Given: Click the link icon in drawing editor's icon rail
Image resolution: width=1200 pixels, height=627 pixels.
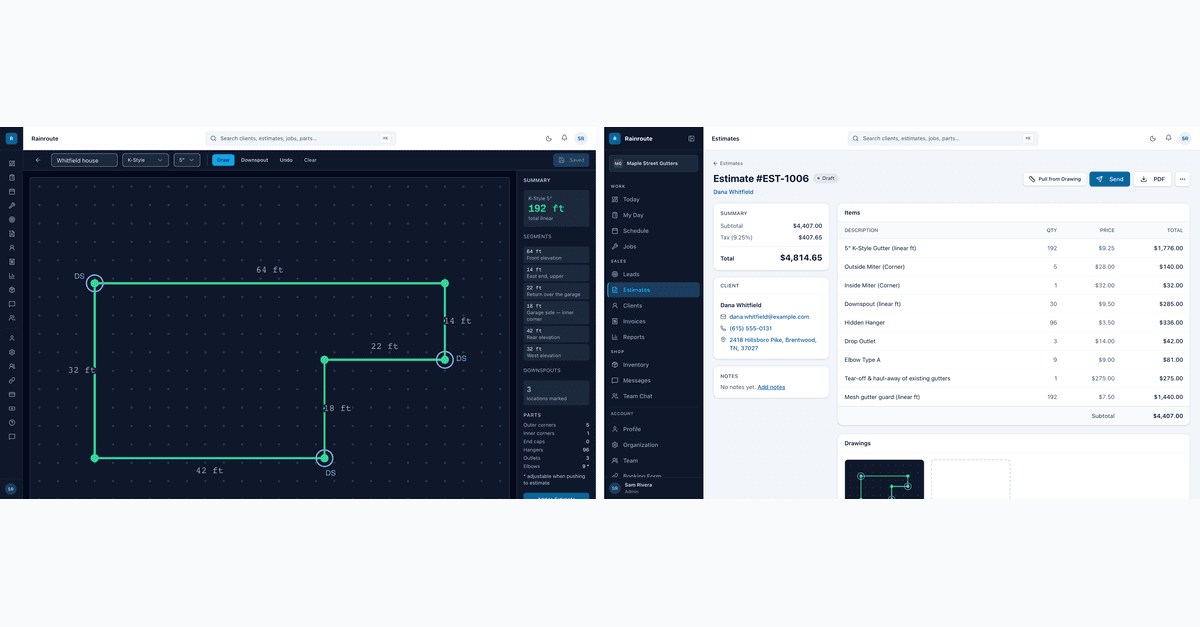Looking at the screenshot, I should click(12, 380).
